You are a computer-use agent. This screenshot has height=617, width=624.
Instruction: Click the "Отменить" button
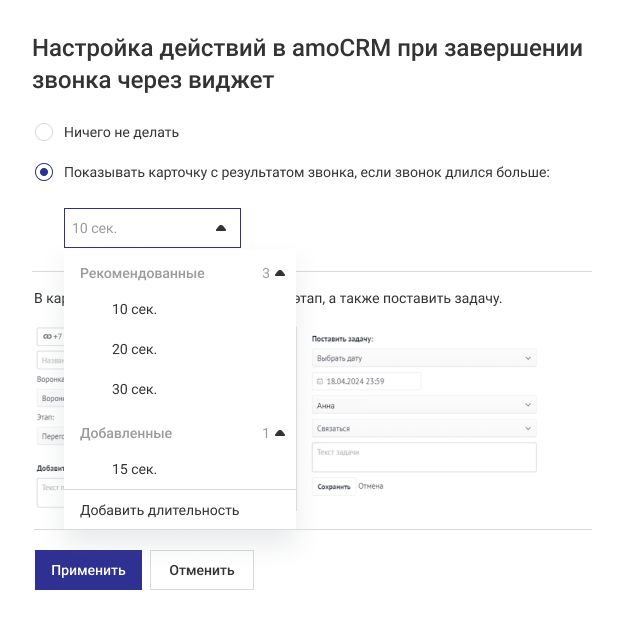[202, 570]
